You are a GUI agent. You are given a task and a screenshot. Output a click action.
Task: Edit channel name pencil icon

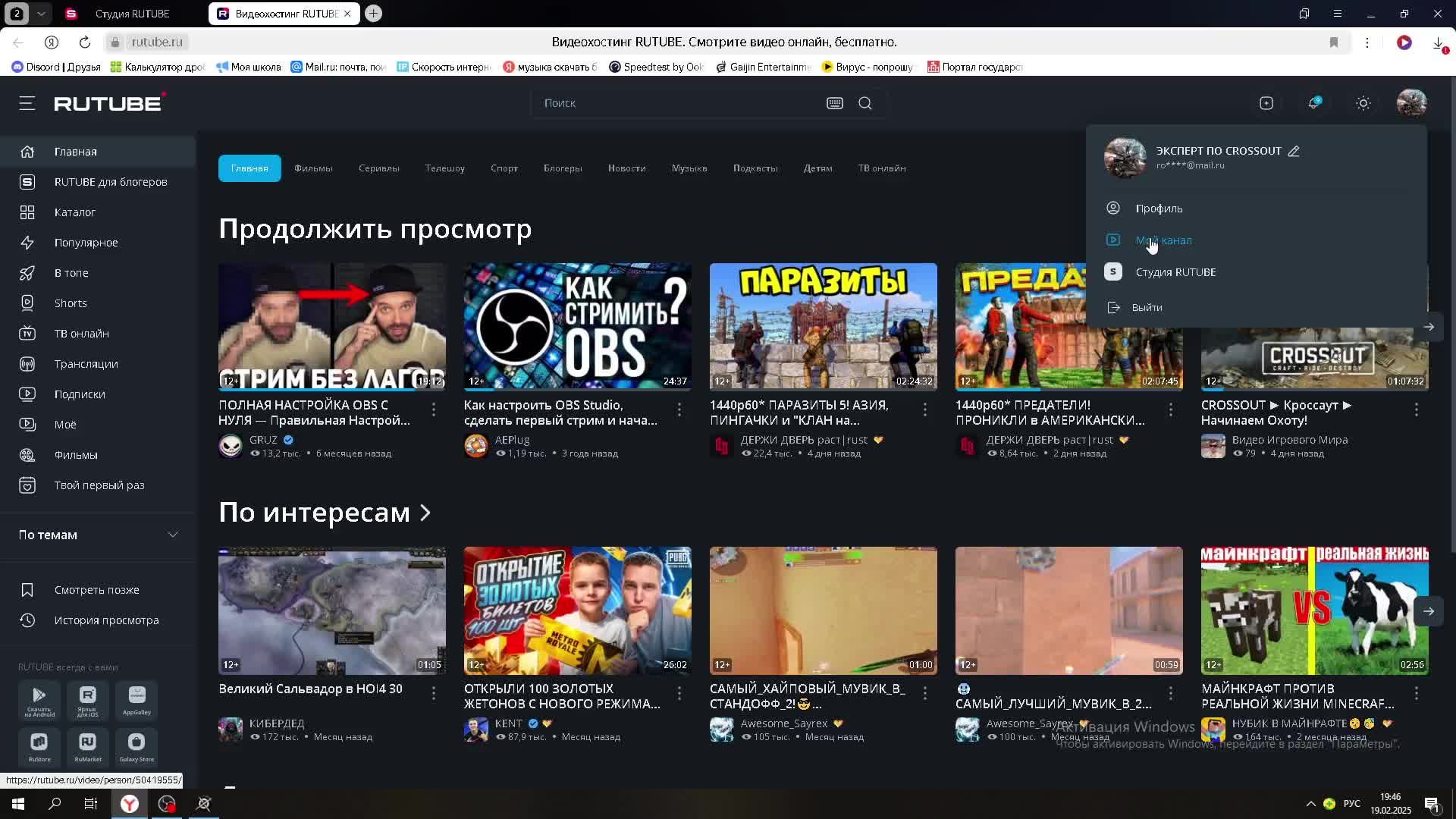click(x=1294, y=151)
